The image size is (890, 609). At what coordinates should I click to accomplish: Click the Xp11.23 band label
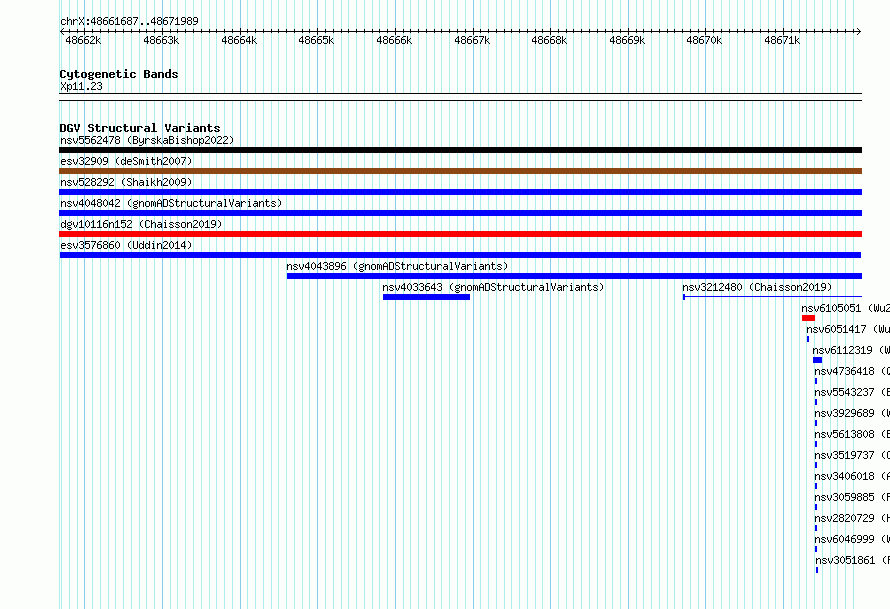coord(81,86)
